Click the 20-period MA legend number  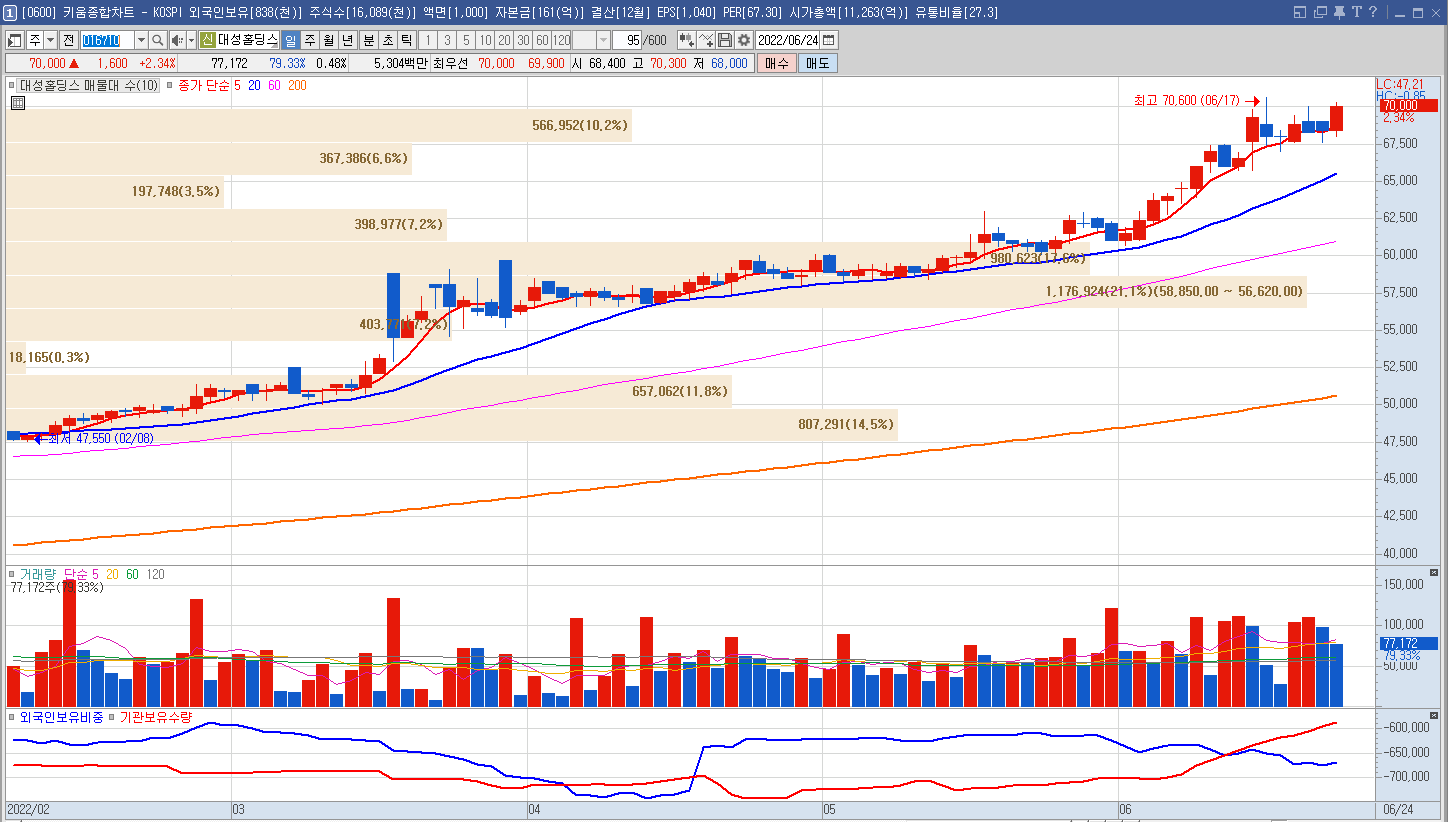tap(254, 86)
